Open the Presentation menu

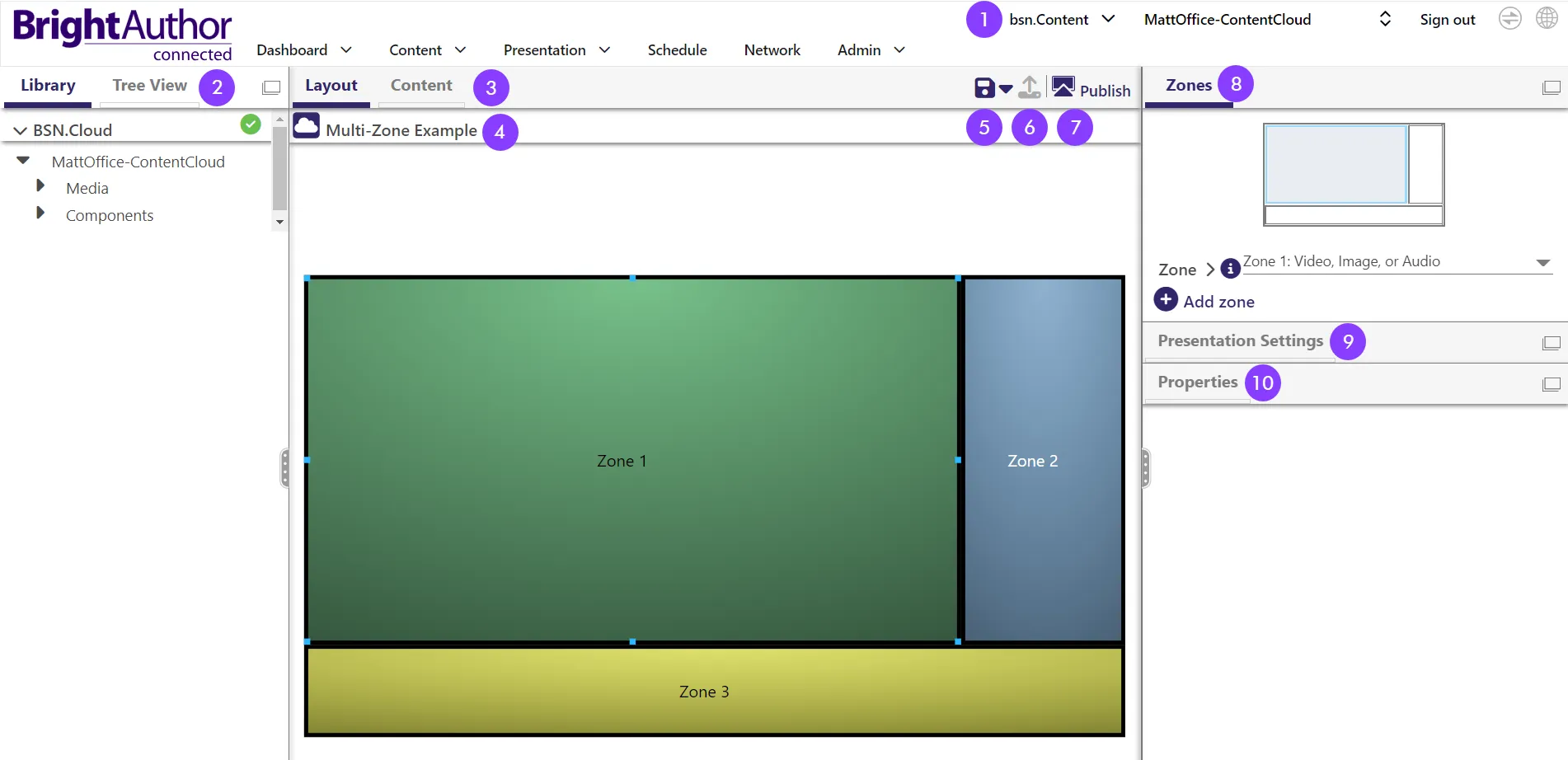[x=557, y=50]
